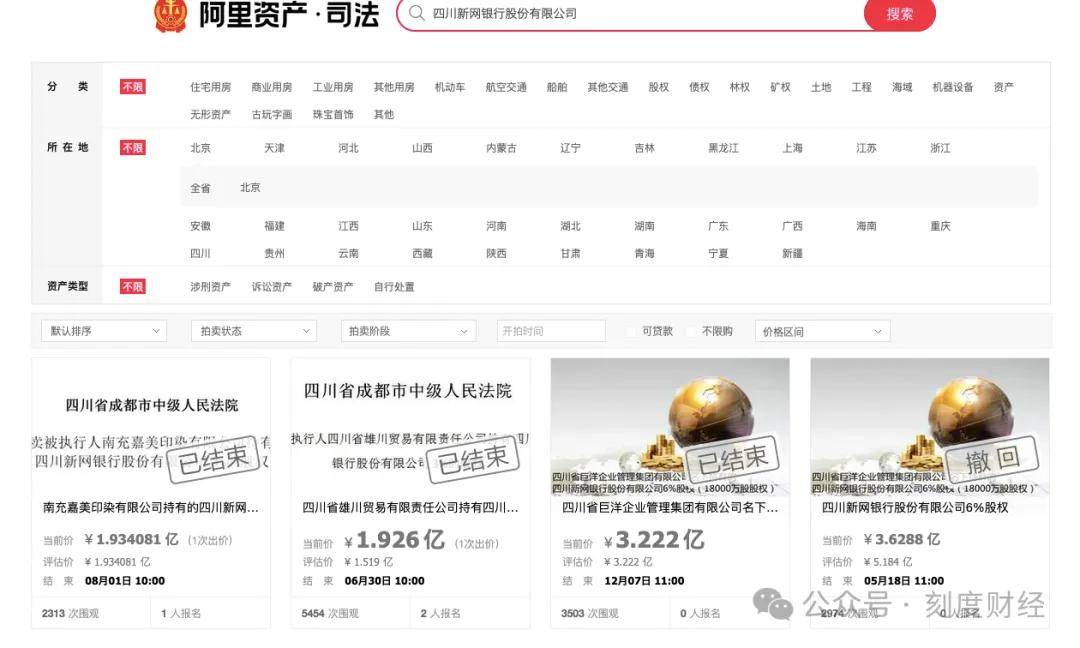Filter category by 珠宝首饰

click(x=333, y=114)
